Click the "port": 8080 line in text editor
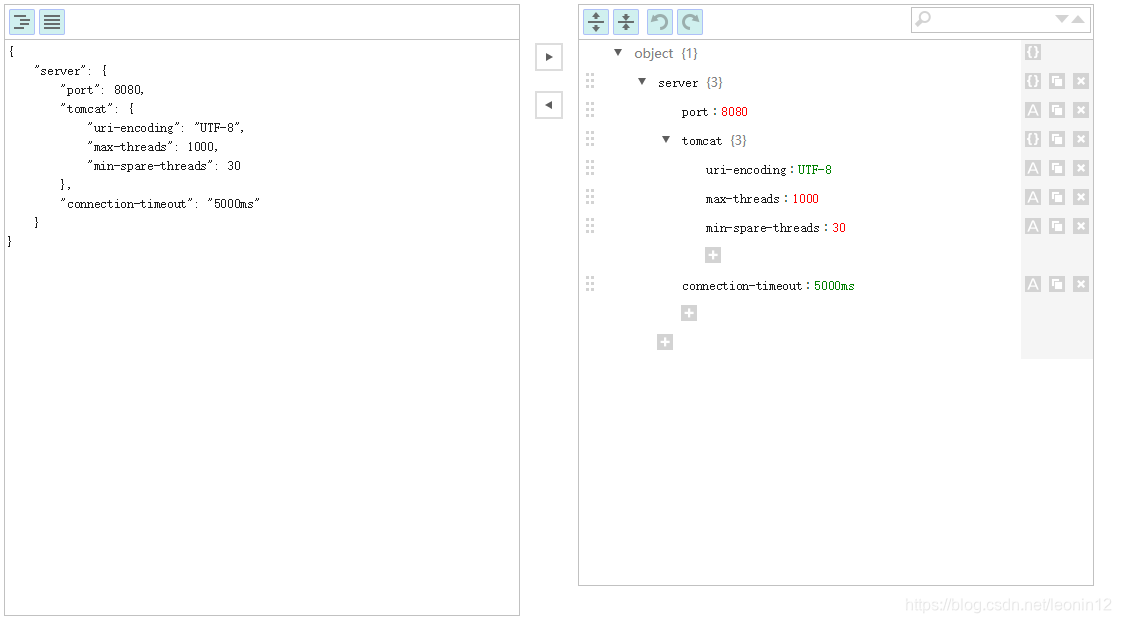1121x623 pixels. pyautogui.click(x=102, y=89)
